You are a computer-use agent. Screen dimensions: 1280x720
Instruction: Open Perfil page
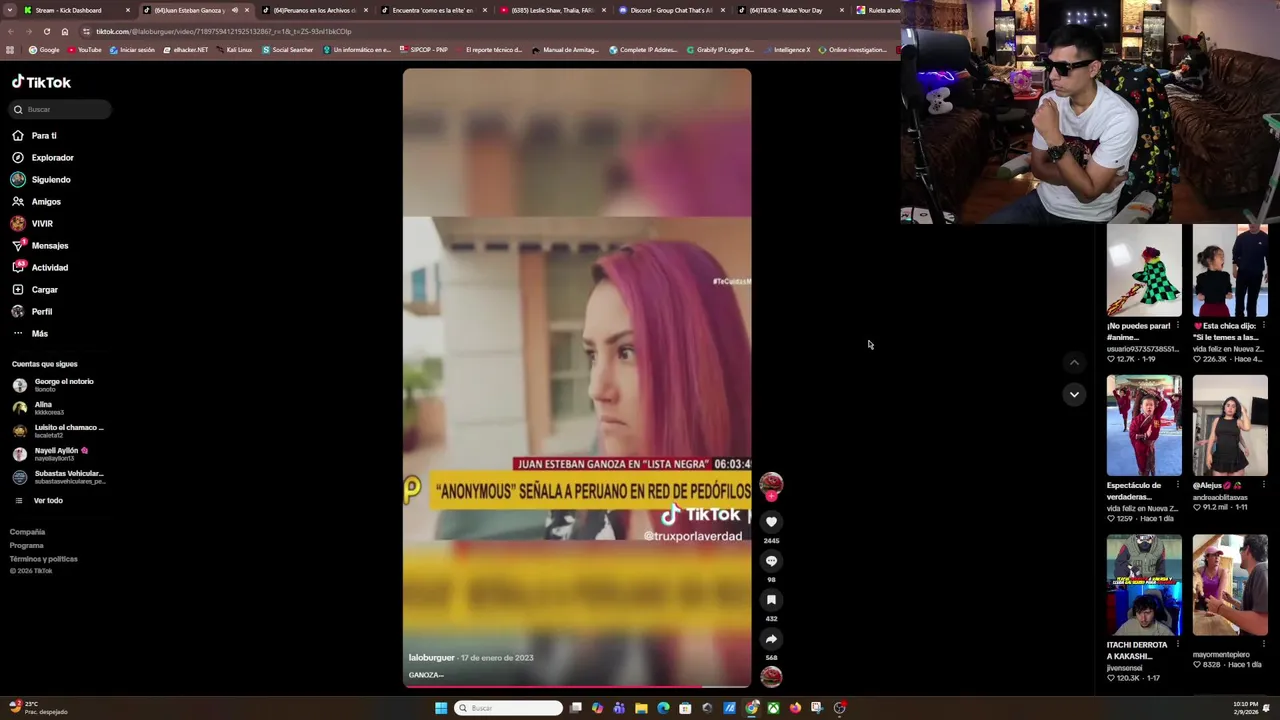[x=32, y=312]
